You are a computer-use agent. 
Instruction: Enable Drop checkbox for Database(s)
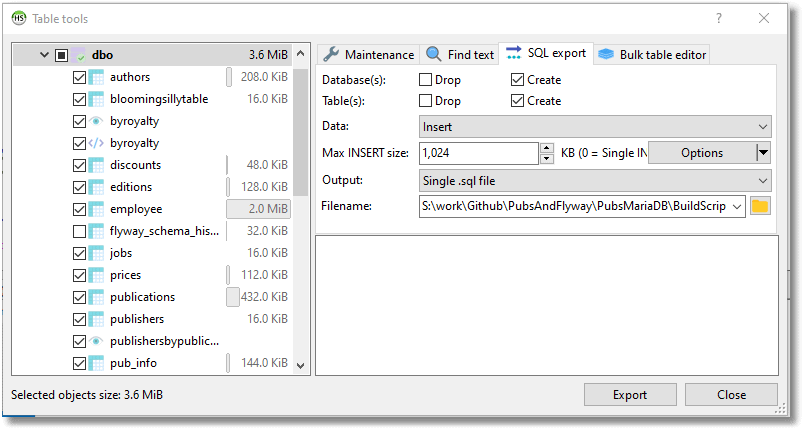pos(425,80)
